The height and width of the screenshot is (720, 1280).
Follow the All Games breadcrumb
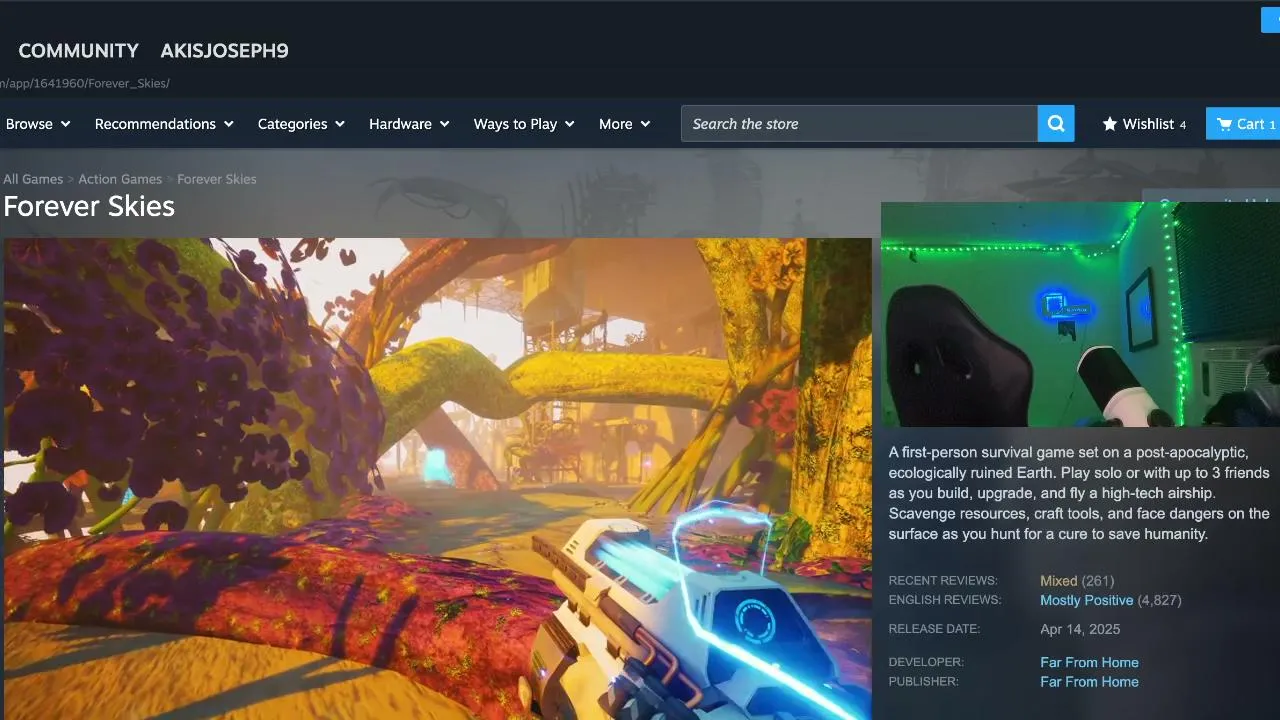coord(33,179)
